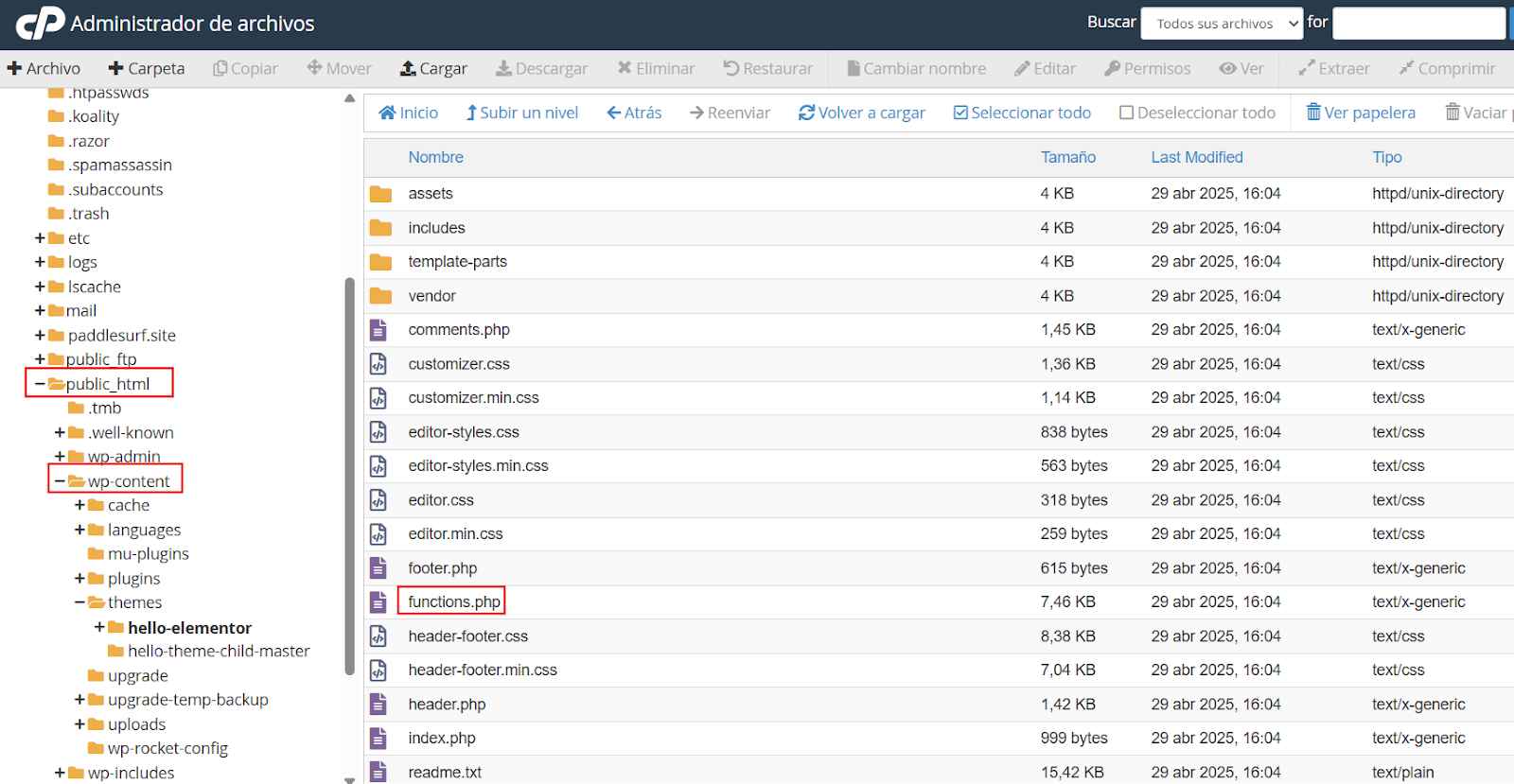Click the functions.php file icon
Viewport: 1514px width, 784px height.
coord(378,601)
